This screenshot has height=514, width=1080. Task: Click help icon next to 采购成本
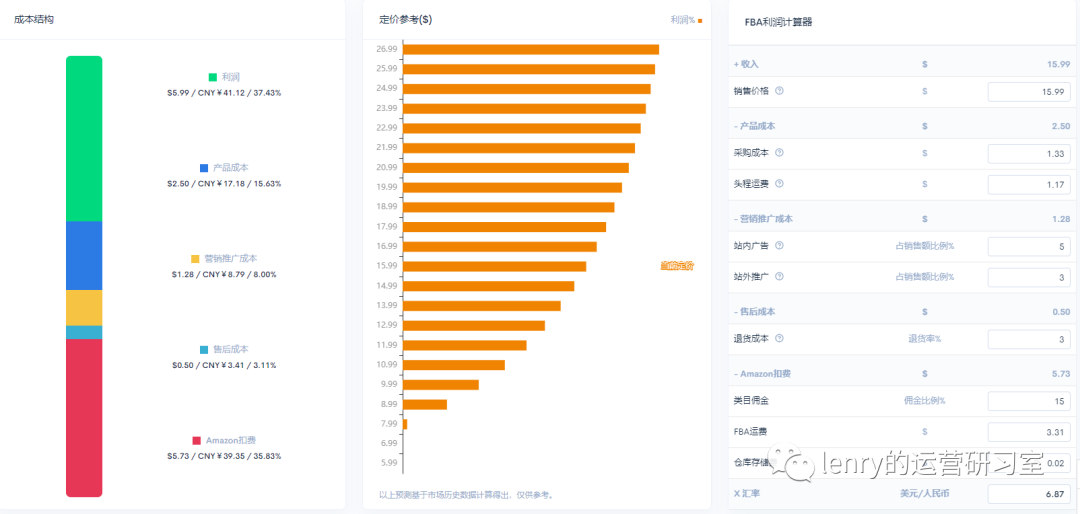(x=780, y=153)
